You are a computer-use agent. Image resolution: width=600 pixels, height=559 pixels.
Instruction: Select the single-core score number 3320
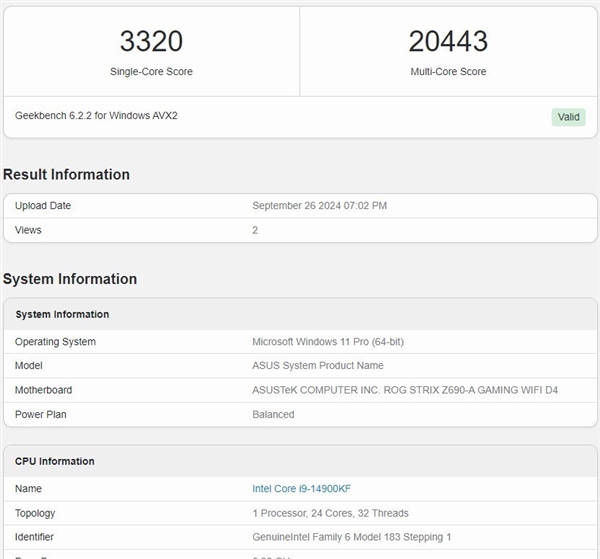coord(151,41)
